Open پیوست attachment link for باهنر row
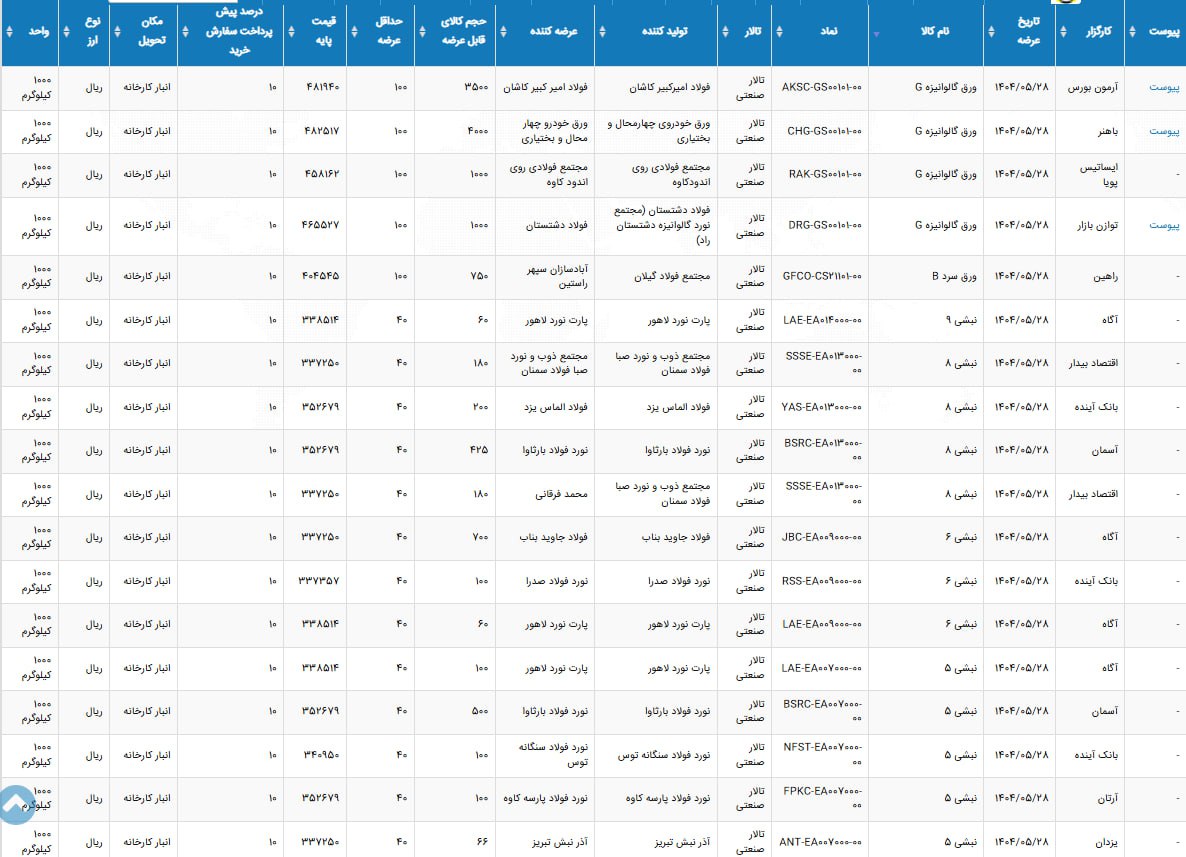 1164,132
